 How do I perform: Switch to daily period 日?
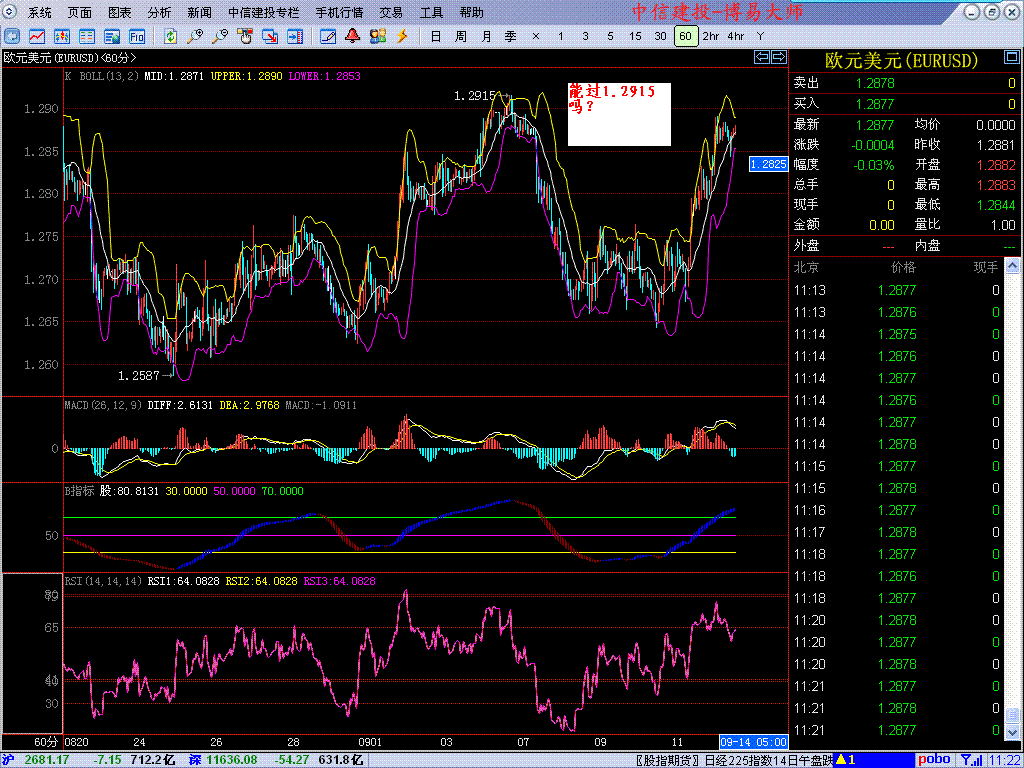point(435,36)
